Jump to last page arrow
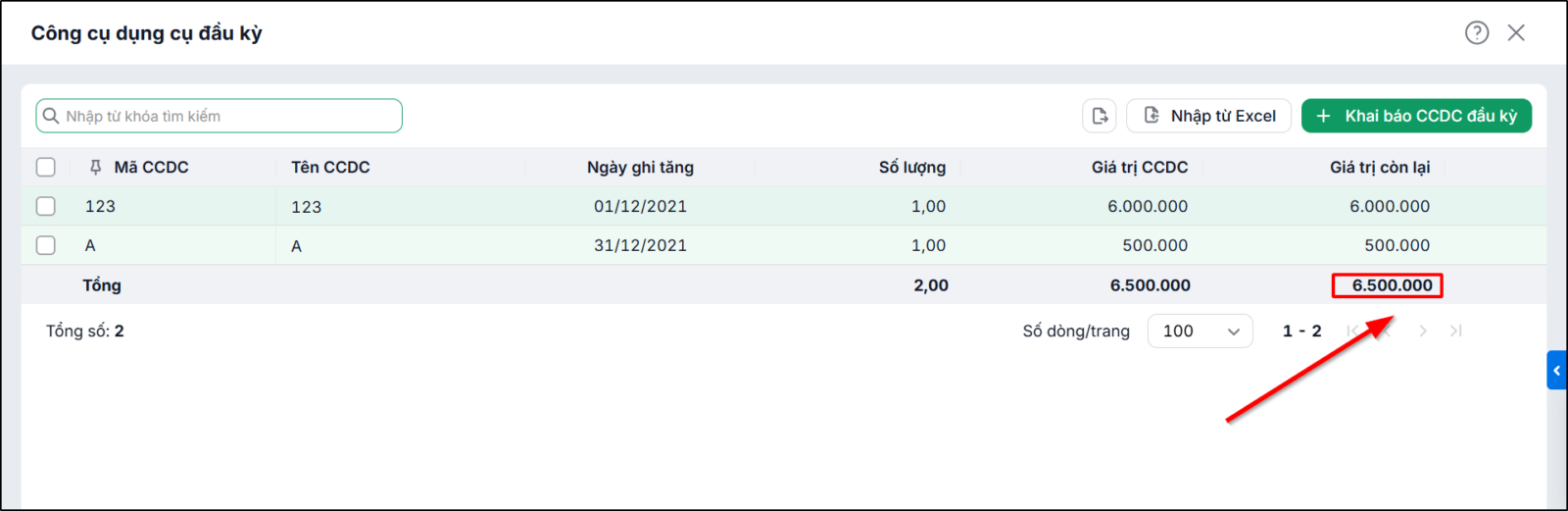The width and height of the screenshot is (1568, 511). tap(1456, 332)
